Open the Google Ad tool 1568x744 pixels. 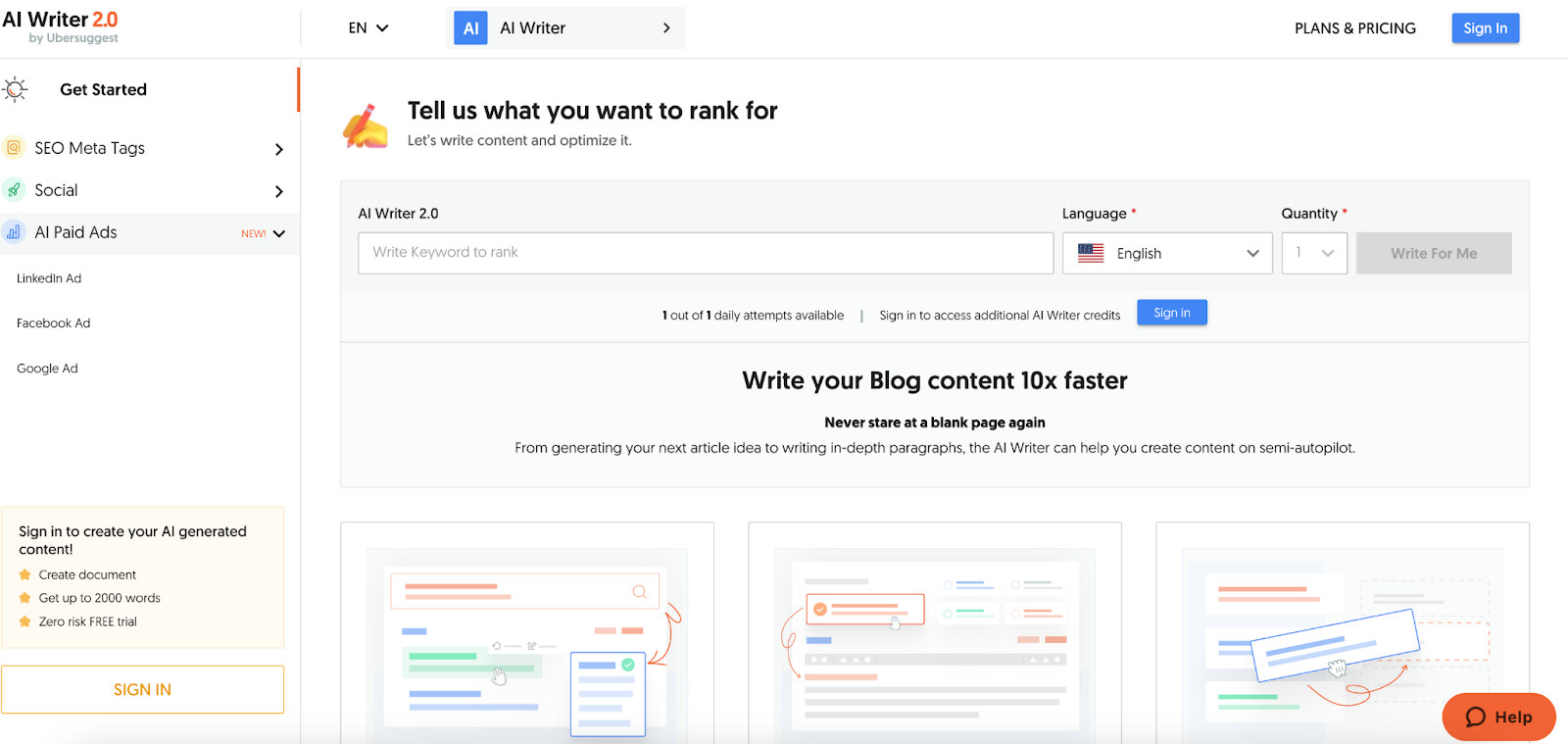pyautogui.click(x=47, y=369)
